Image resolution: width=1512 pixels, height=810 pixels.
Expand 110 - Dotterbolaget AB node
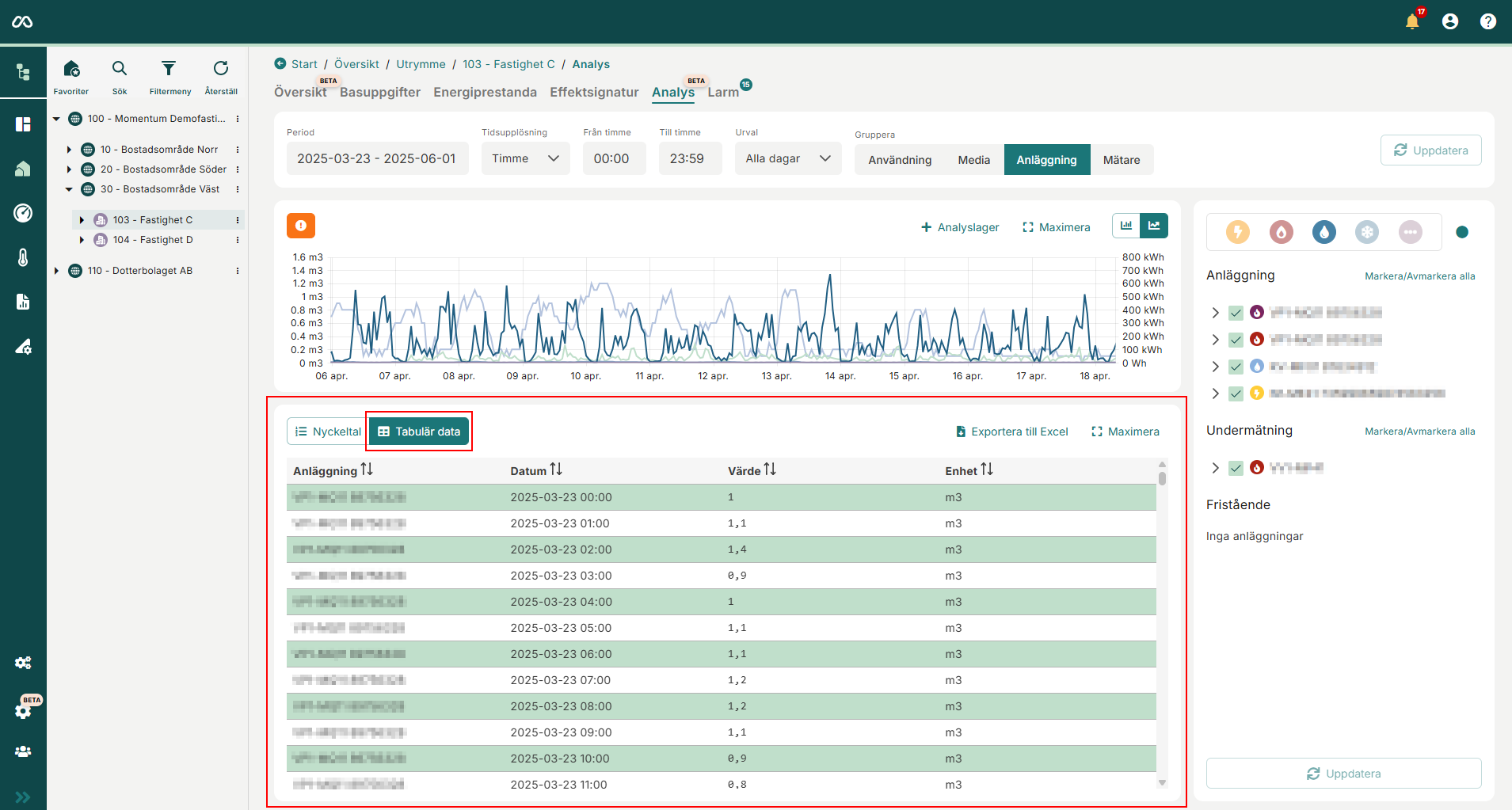pyautogui.click(x=56, y=271)
